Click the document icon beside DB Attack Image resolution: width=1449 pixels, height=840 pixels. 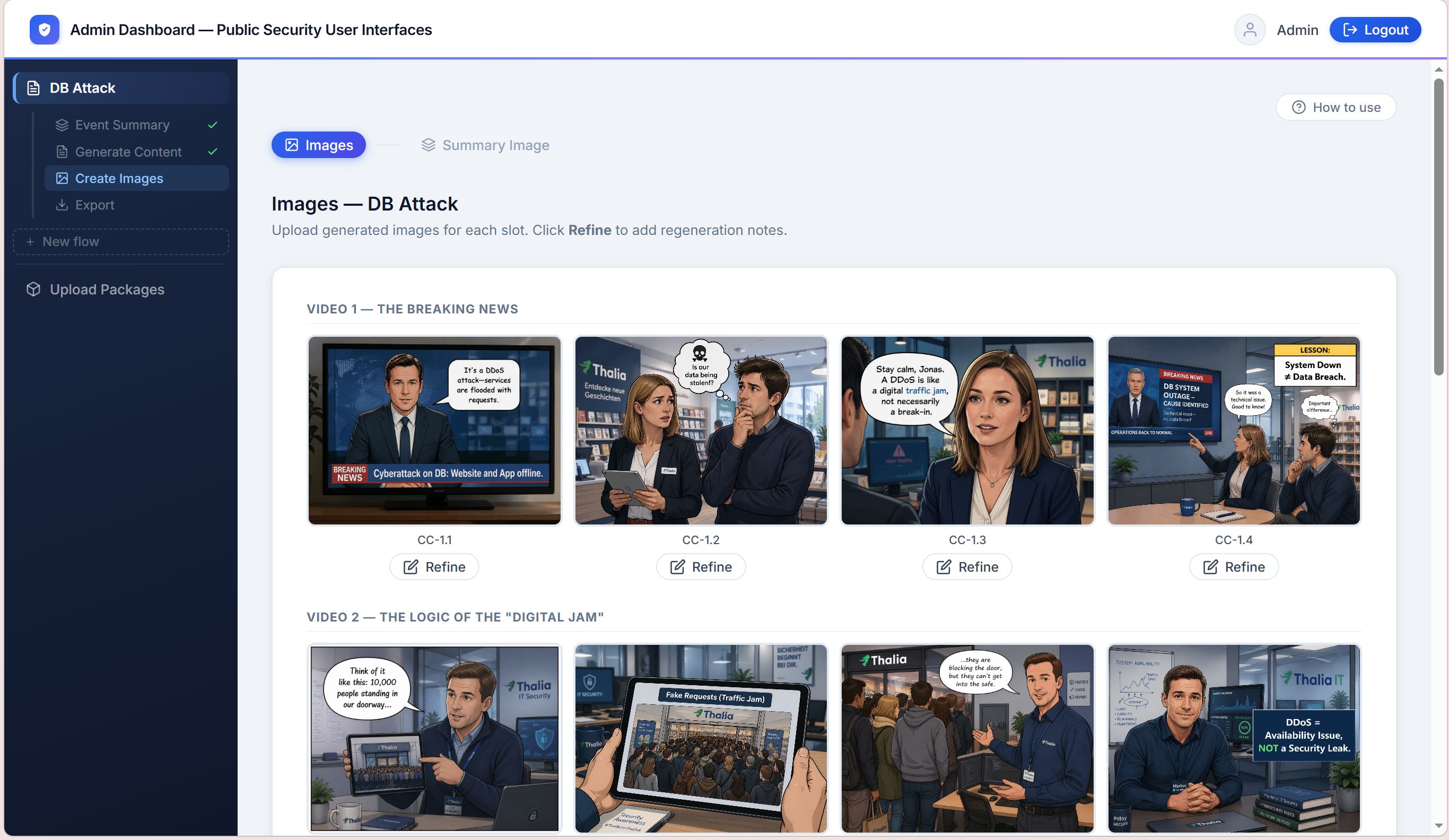[33, 88]
